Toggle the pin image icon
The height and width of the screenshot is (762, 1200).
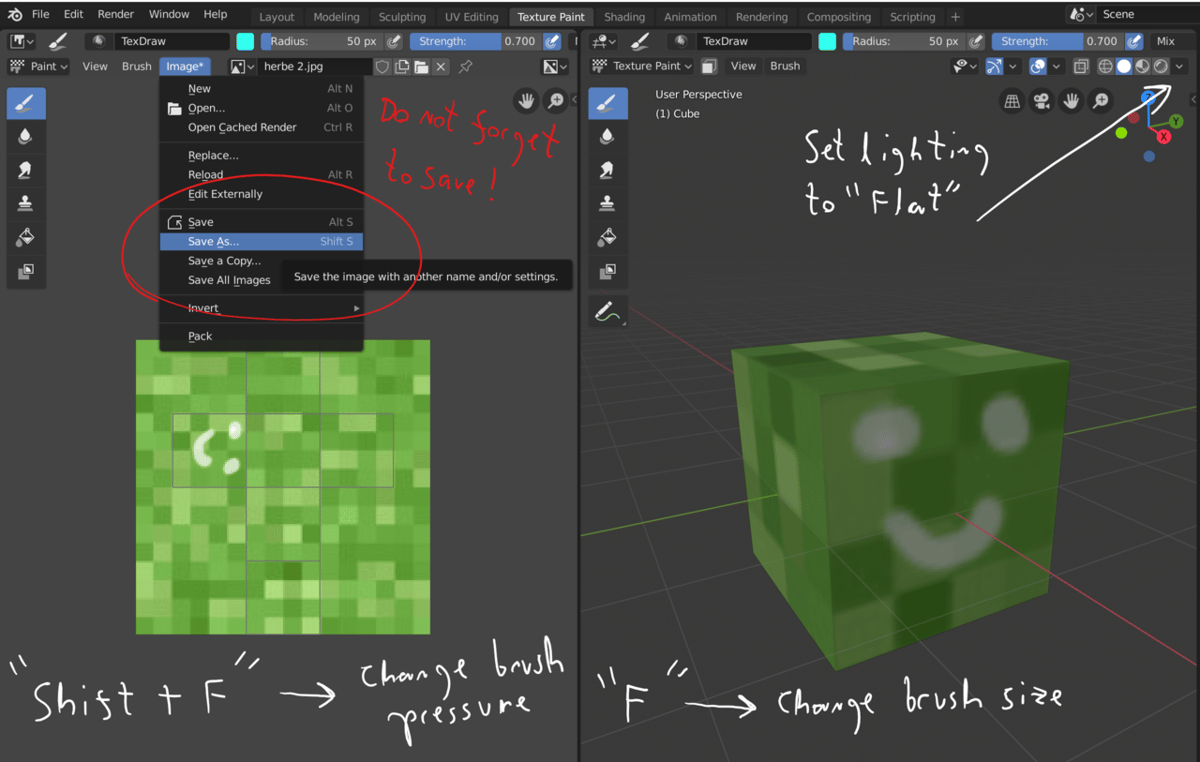click(466, 67)
